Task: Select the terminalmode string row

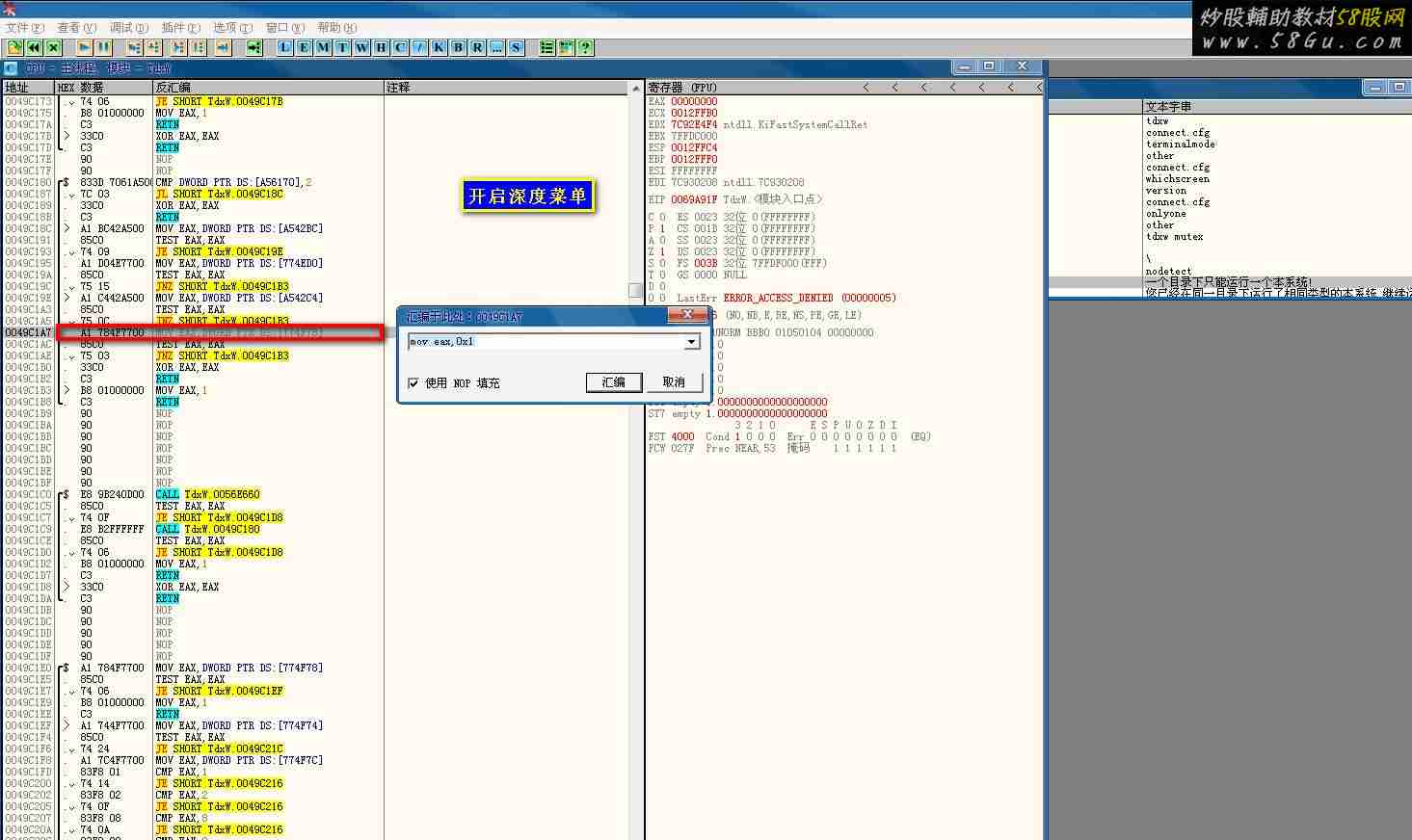Action: pos(1181,144)
